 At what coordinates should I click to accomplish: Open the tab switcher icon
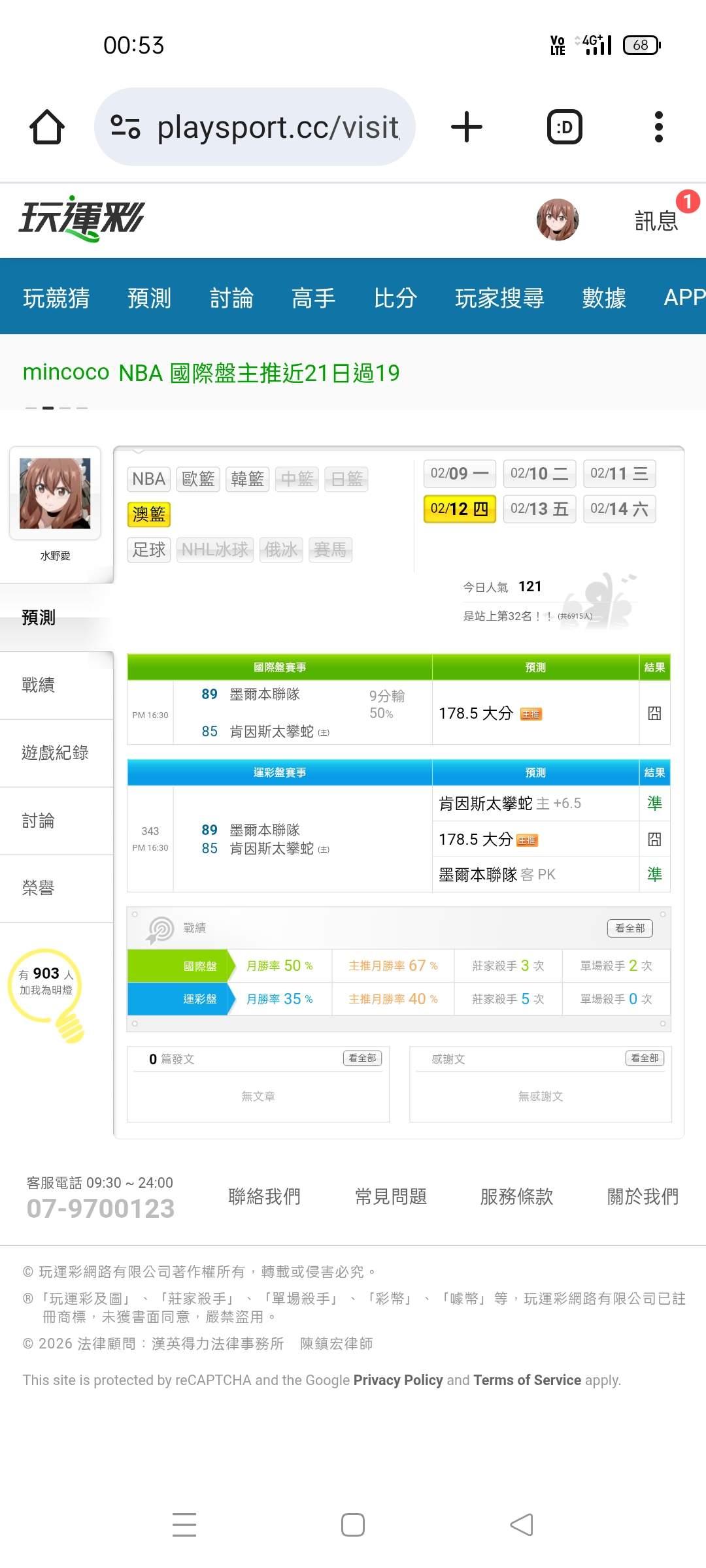[564, 127]
